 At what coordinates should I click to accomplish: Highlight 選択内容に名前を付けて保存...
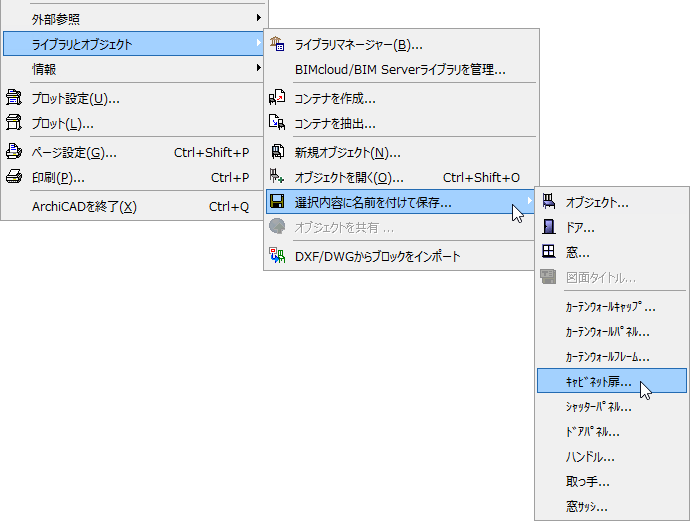[x=401, y=202]
